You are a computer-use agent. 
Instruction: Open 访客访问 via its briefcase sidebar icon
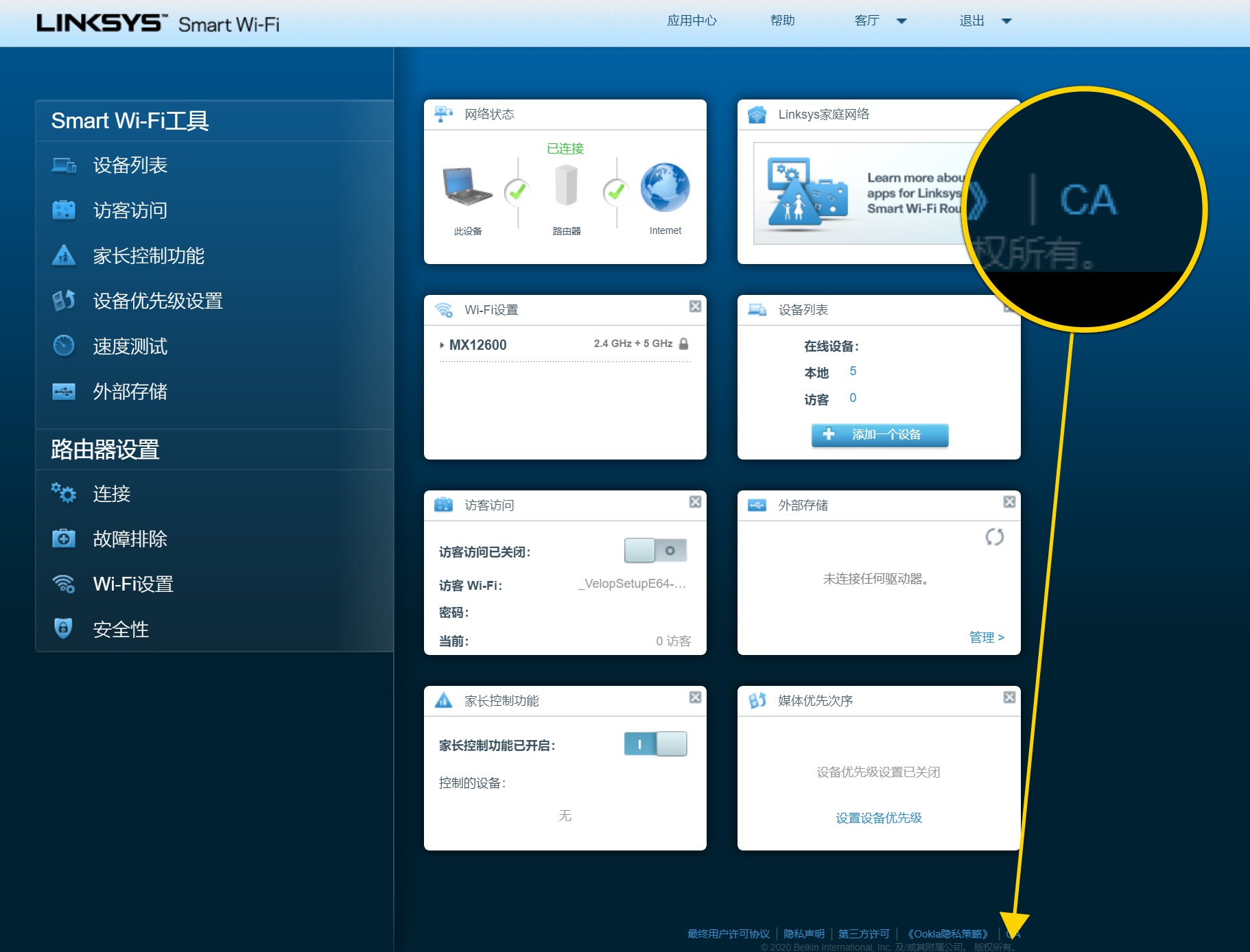[x=64, y=211]
